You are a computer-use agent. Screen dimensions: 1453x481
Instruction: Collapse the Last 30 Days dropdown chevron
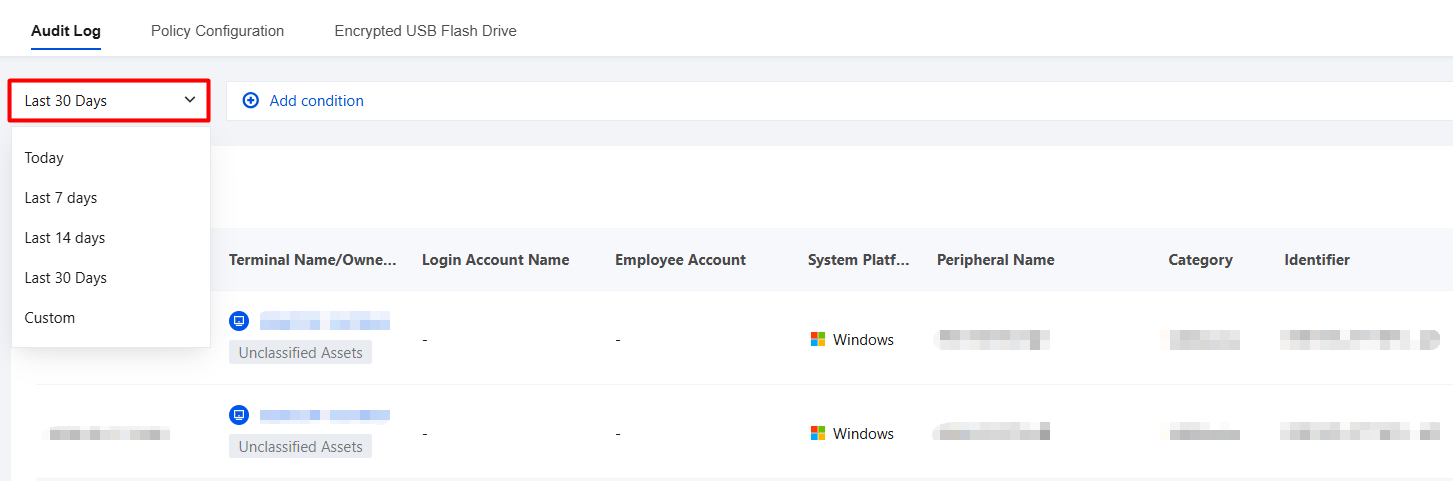click(x=190, y=100)
